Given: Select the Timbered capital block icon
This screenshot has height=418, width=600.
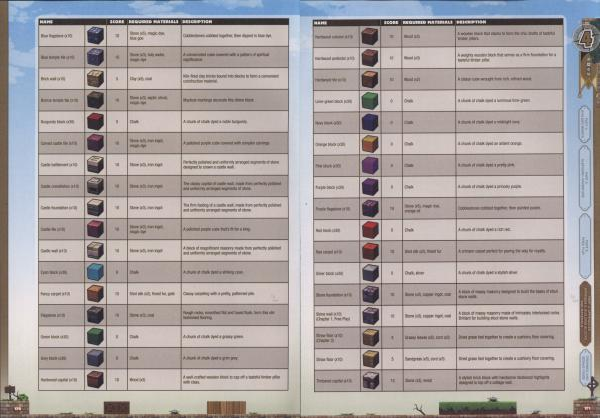Looking at the screenshot, I should click(x=370, y=381).
